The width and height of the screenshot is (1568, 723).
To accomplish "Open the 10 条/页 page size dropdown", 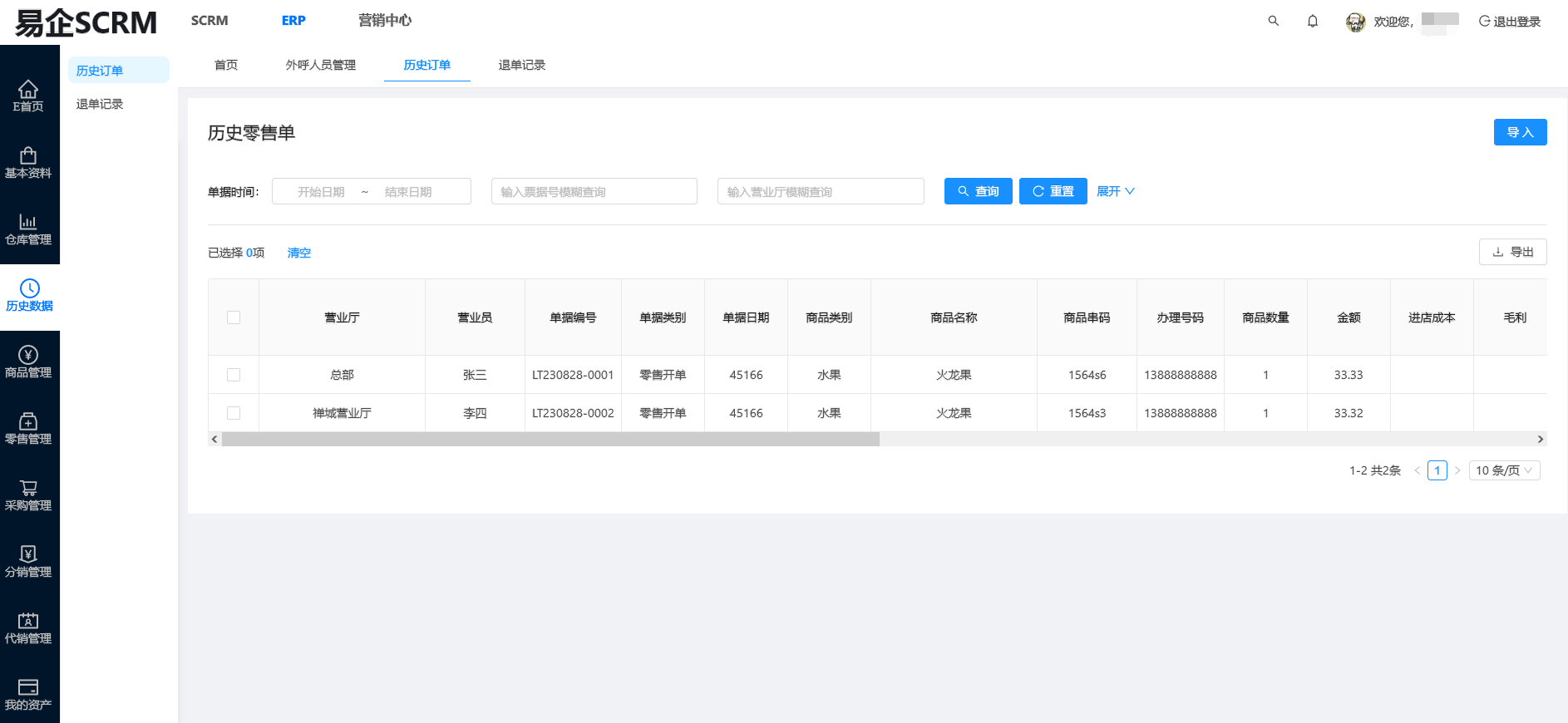I will pyautogui.click(x=1505, y=470).
